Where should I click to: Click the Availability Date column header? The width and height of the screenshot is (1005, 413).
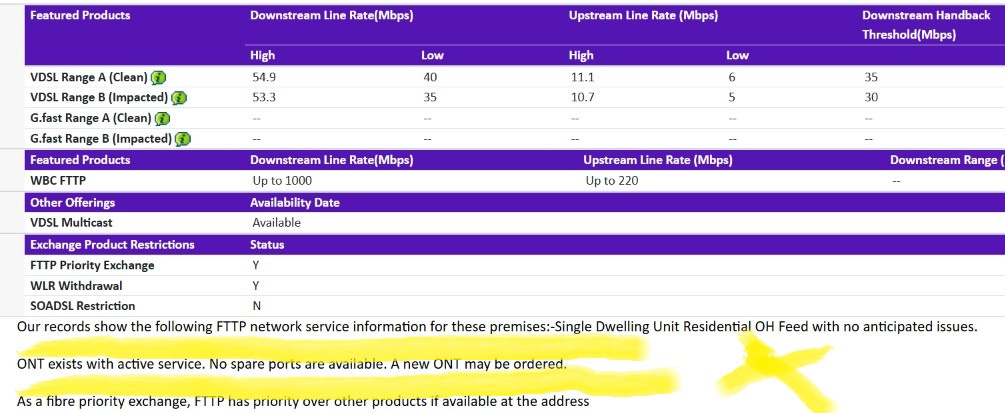click(x=295, y=203)
